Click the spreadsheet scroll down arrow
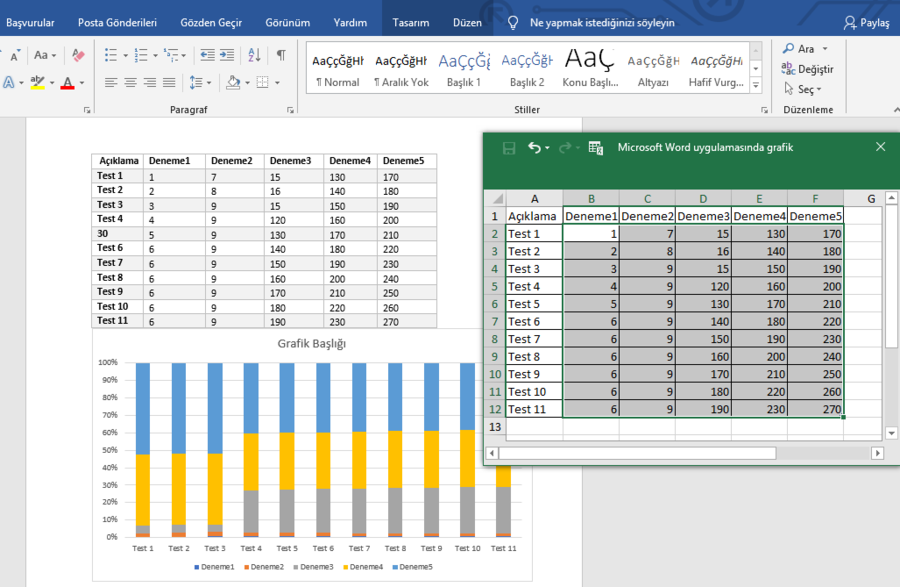Viewport: 900px width, 587px height. pos(891,434)
